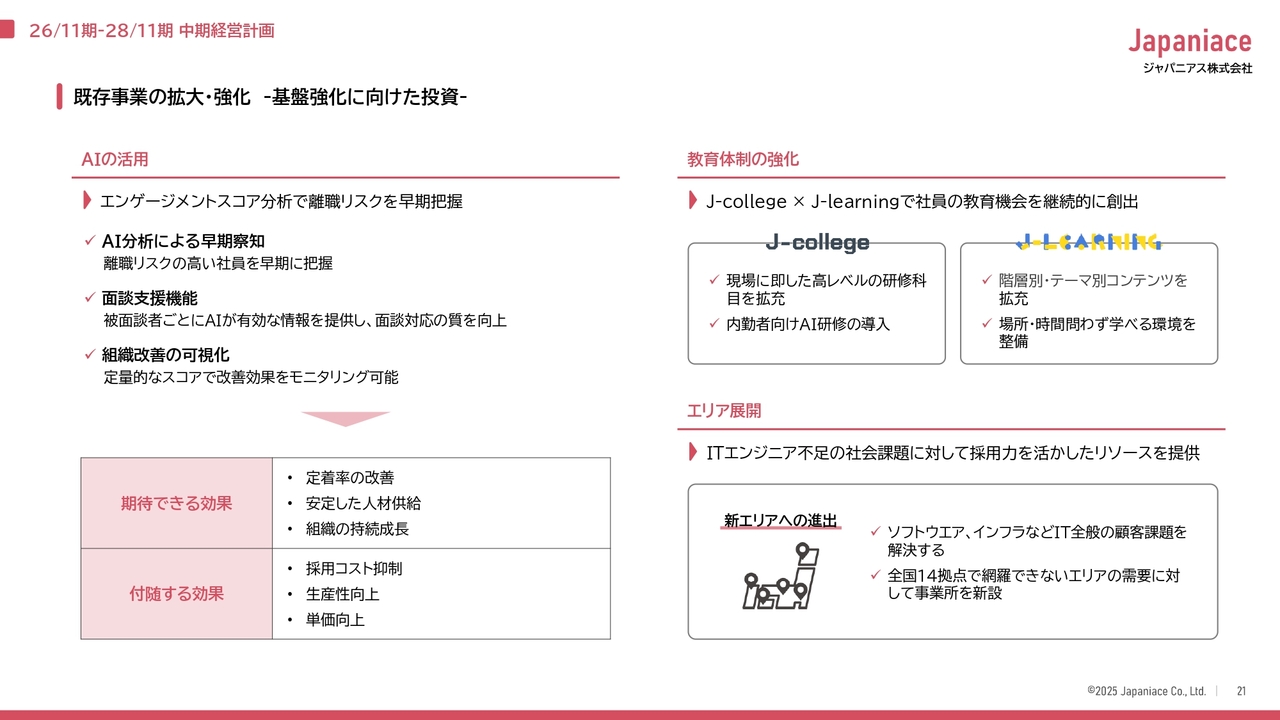This screenshot has height=720, width=1280.
Task: Select the 教育体制の強化 section heading
Action: pos(743,159)
